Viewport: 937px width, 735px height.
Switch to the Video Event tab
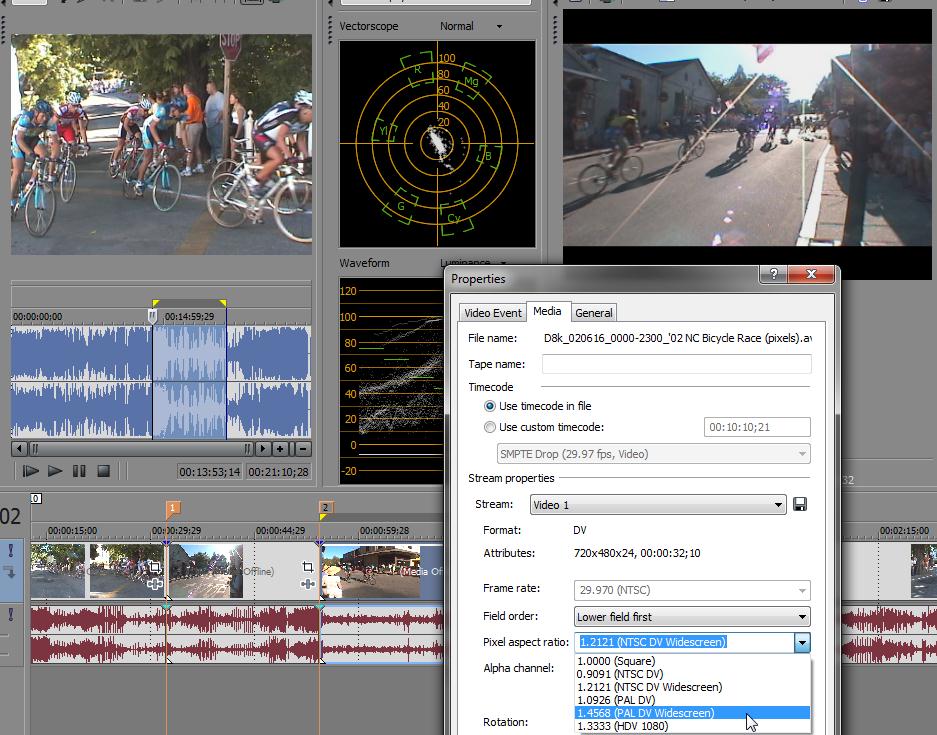[x=492, y=313]
